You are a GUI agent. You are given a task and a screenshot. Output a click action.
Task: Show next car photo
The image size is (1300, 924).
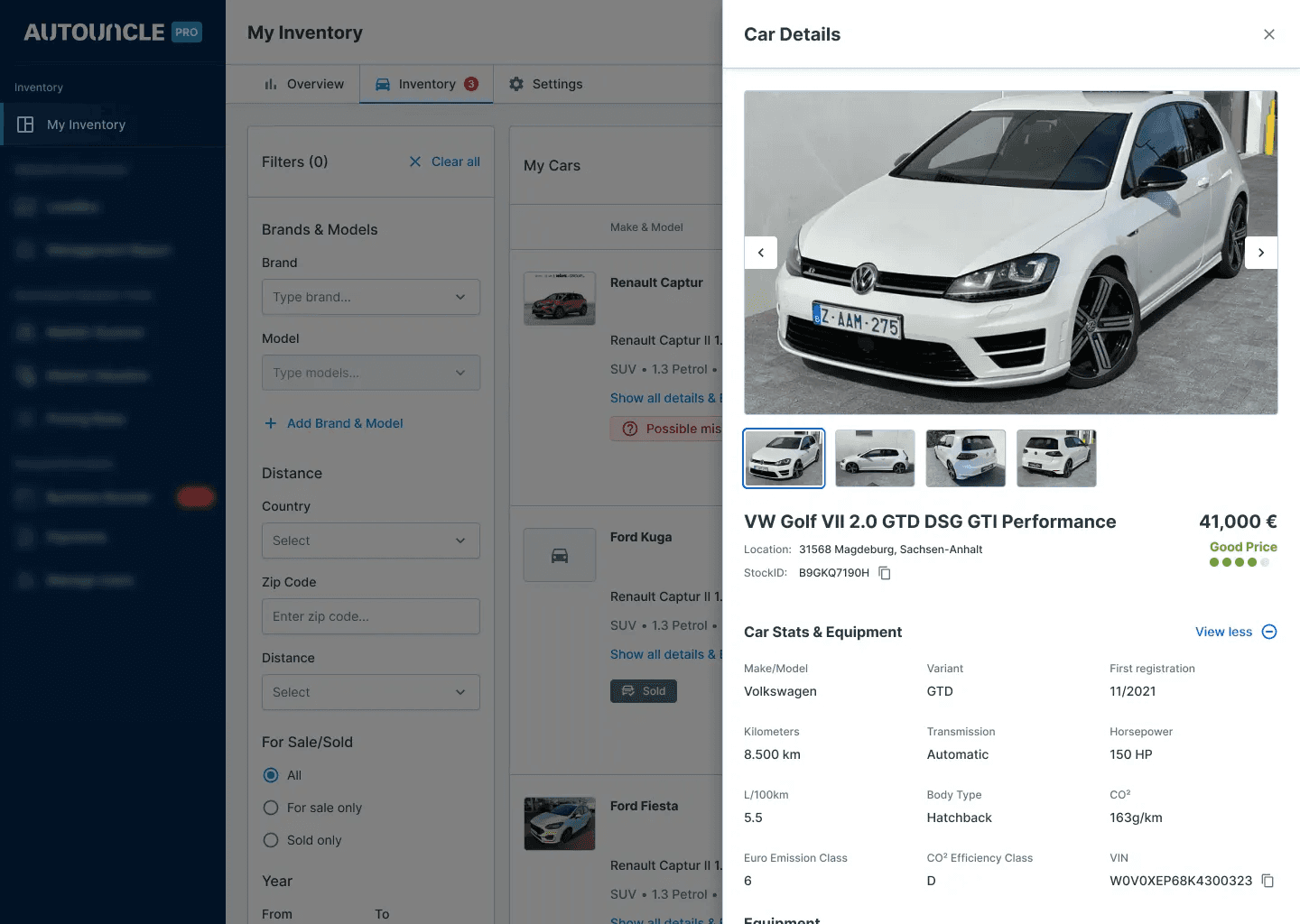tap(1261, 253)
